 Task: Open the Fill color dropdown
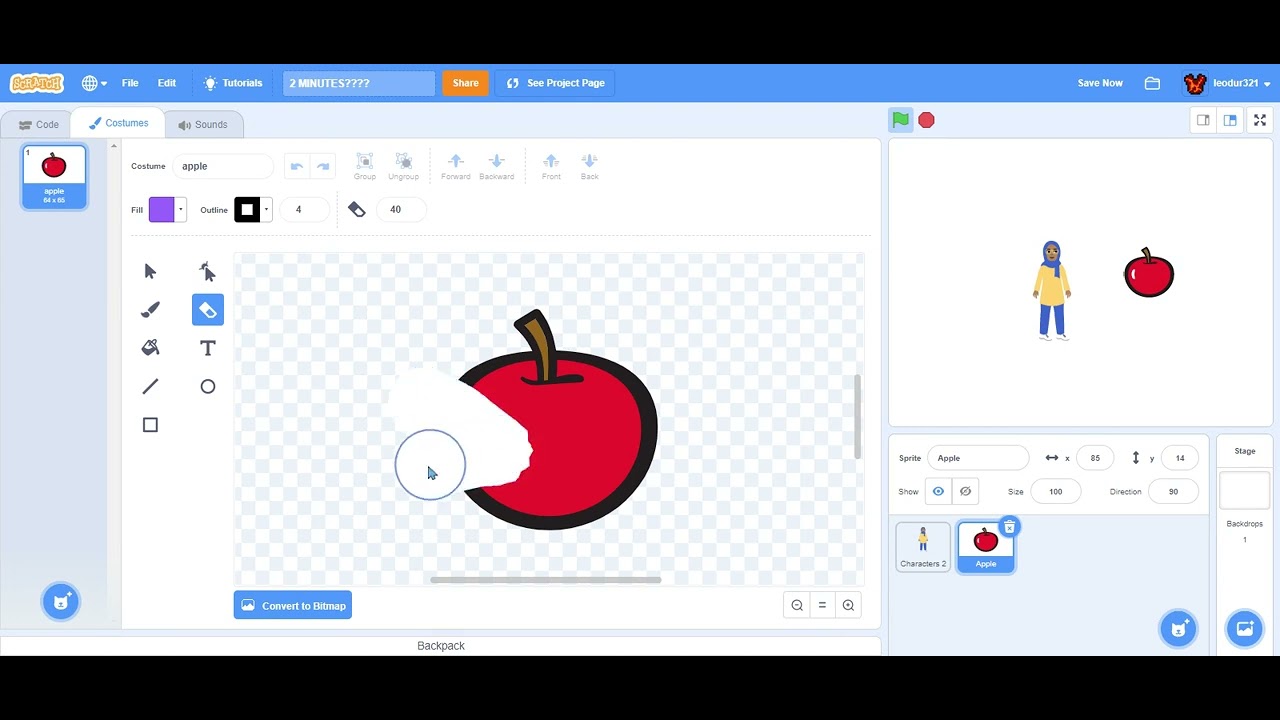(x=167, y=209)
